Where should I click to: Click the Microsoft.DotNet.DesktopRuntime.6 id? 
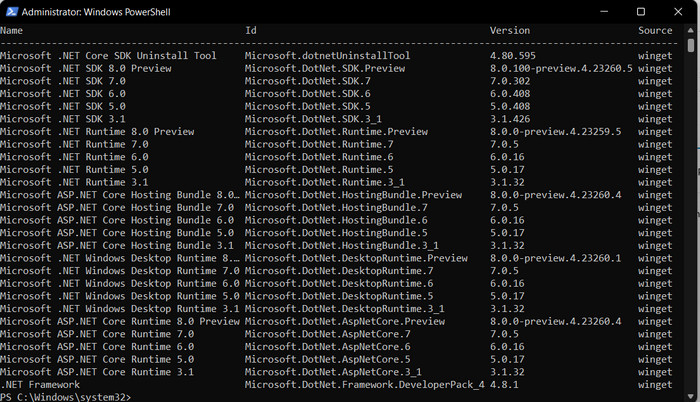pyautogui.click(x=339, y=284)
